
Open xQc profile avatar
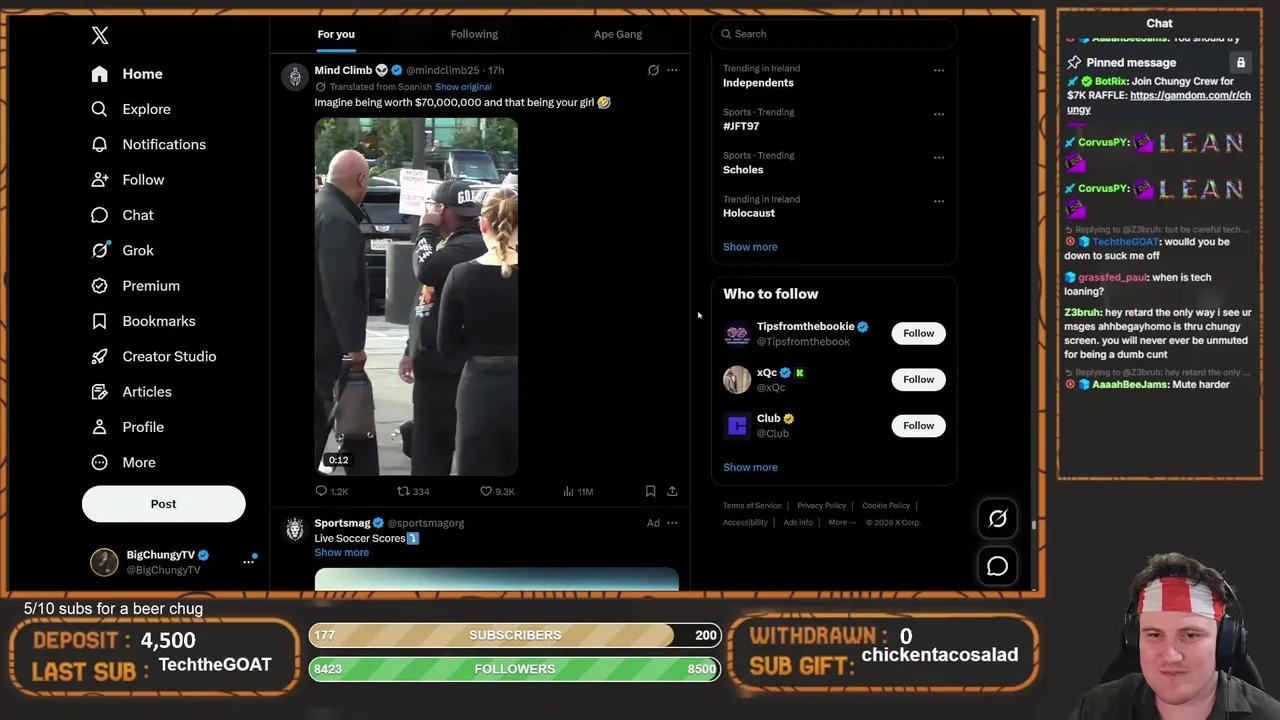[737, 380]
